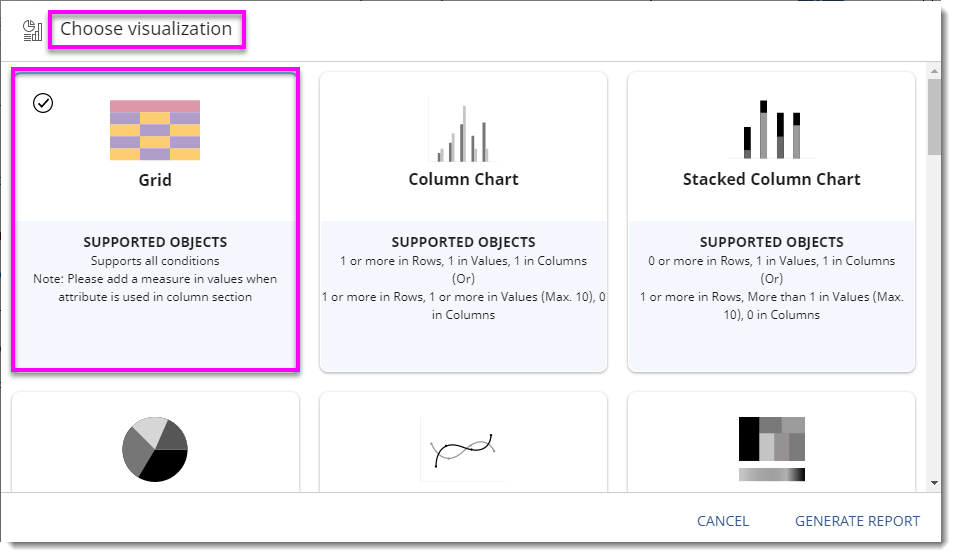Select the Column Chart icon

tap(463, 130)
